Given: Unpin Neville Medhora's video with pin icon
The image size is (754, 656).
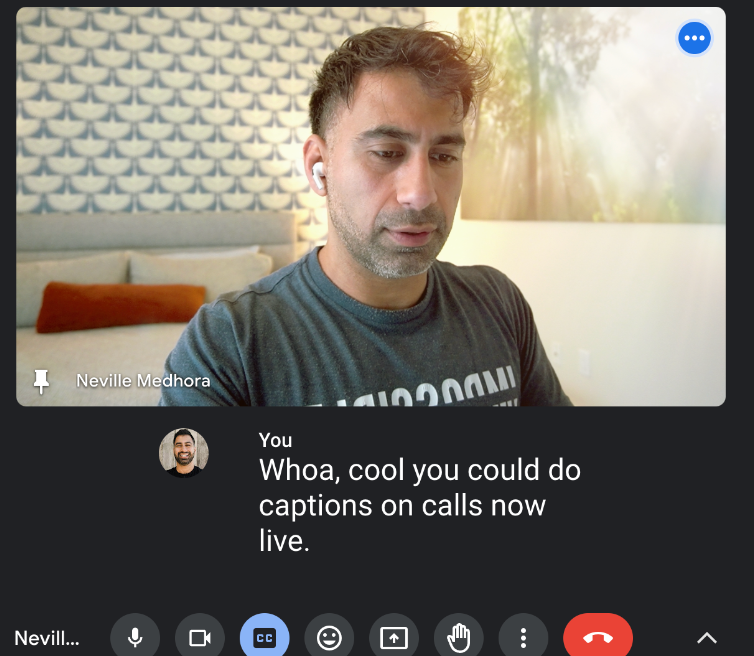Looking at the screenshot, I should [41, 381].
